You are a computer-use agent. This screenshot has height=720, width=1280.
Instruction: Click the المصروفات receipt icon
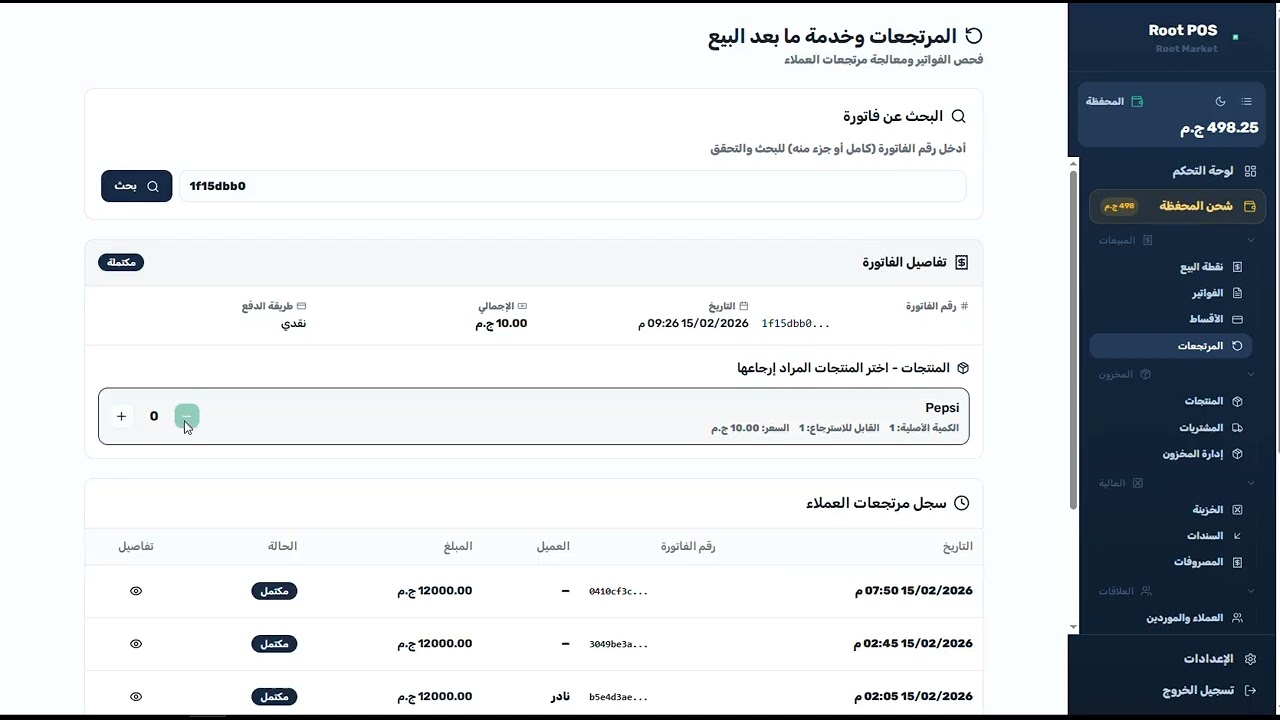(1237, 562)
